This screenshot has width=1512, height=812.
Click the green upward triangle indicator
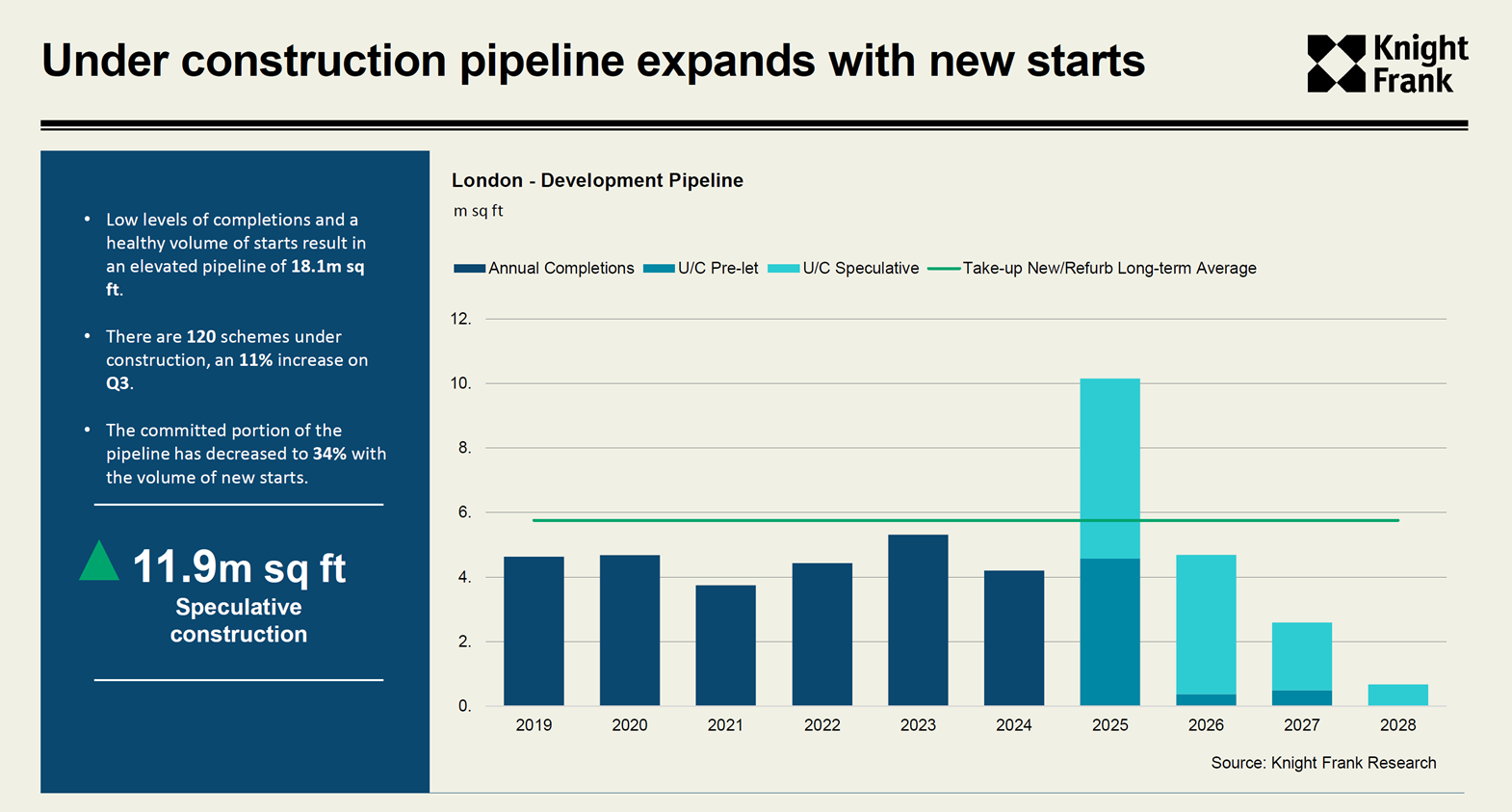99,563
